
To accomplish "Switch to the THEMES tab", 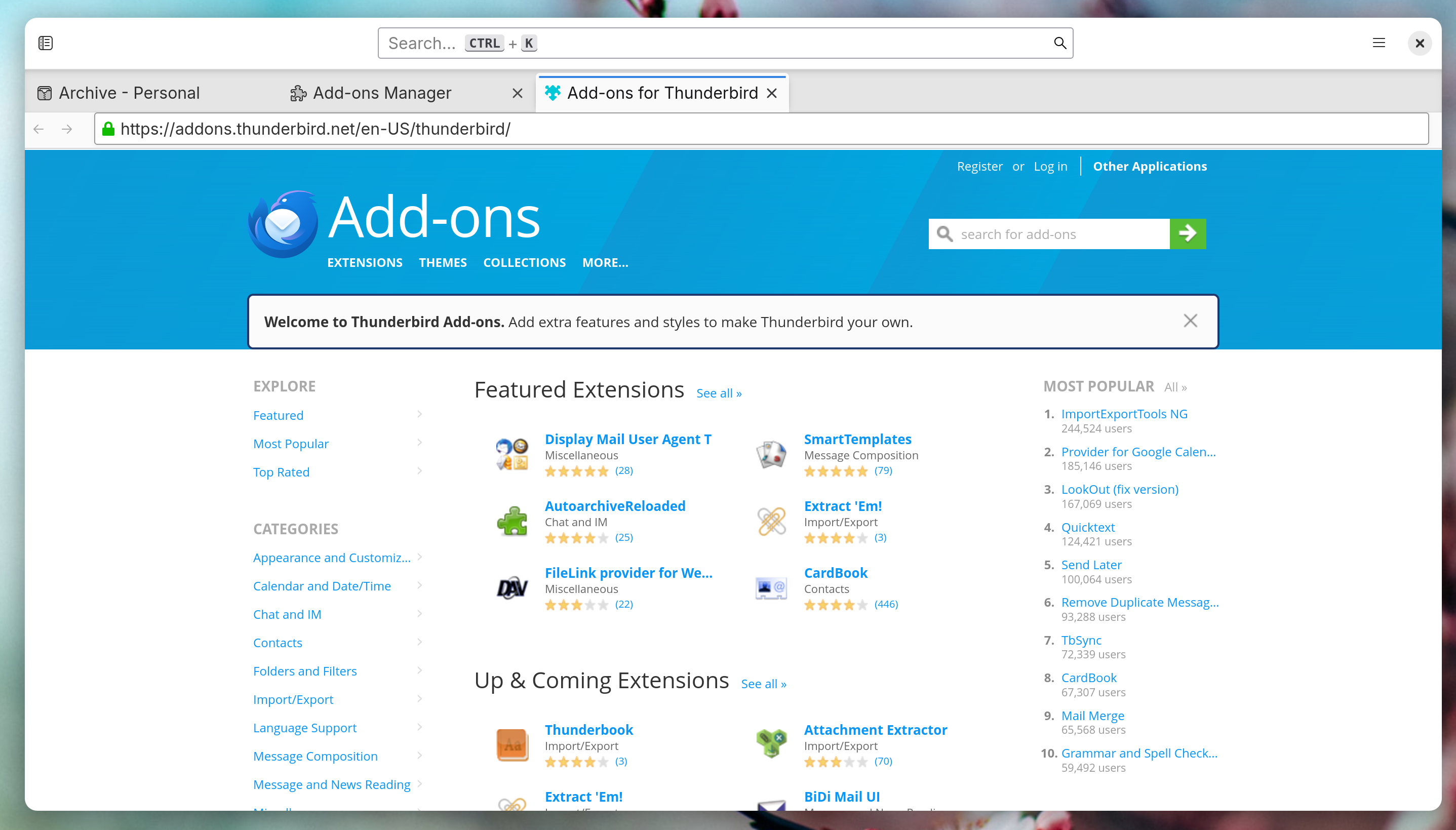I will pyautogui.click(x=443, y=262).
